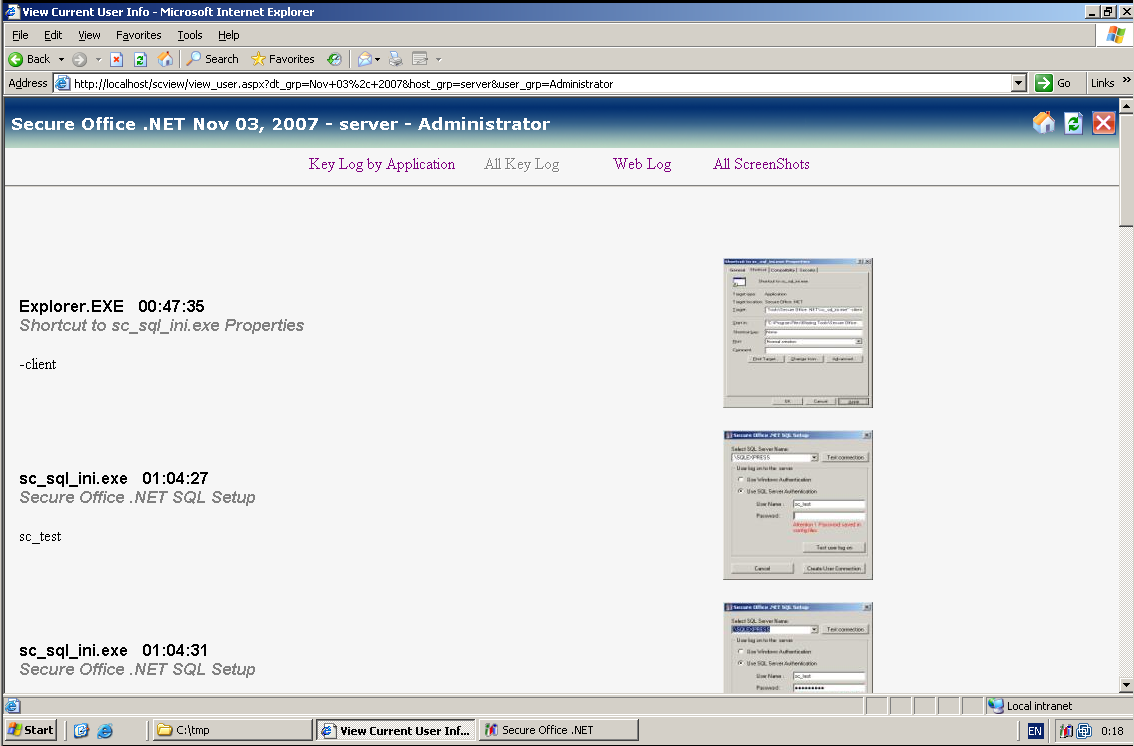Expand the Address bar URL dropdown
This screenshot has height=746, width=1134.
[x=1019, y=84]
